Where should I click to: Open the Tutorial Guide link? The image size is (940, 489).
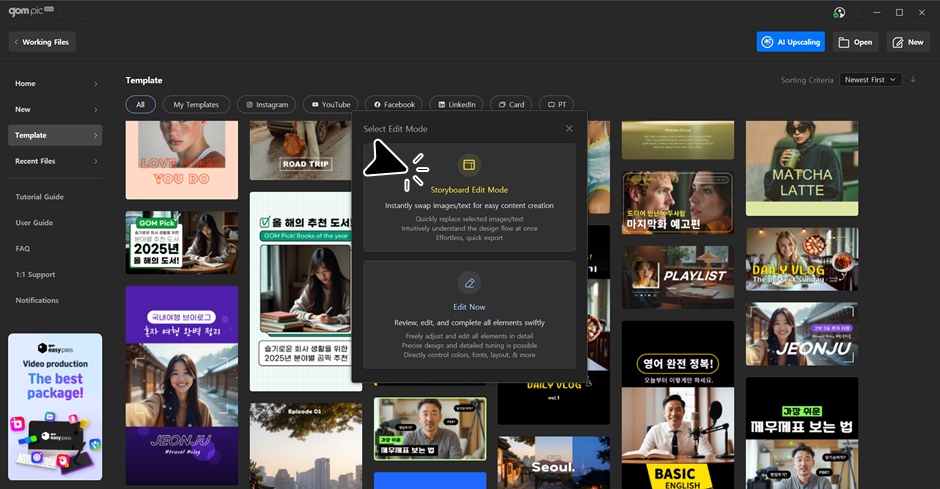(x=40, y=197)
